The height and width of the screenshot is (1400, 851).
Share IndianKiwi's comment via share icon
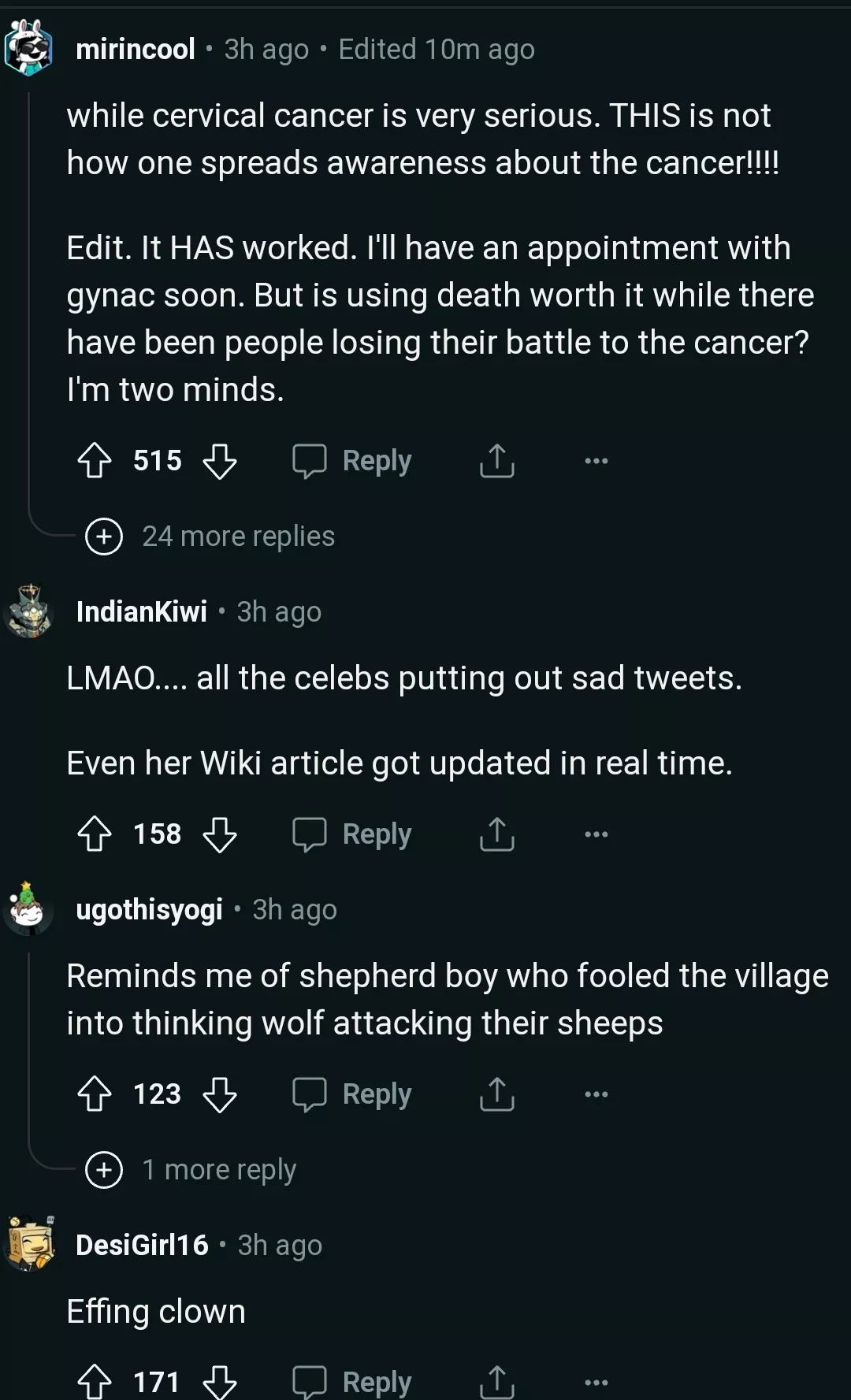click(x=496, y=834)
